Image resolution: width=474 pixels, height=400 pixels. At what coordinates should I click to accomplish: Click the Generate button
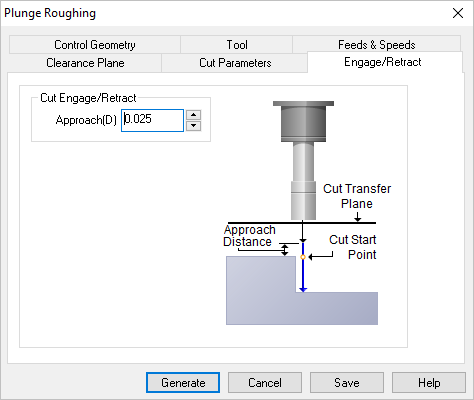(x=183, y=382)
